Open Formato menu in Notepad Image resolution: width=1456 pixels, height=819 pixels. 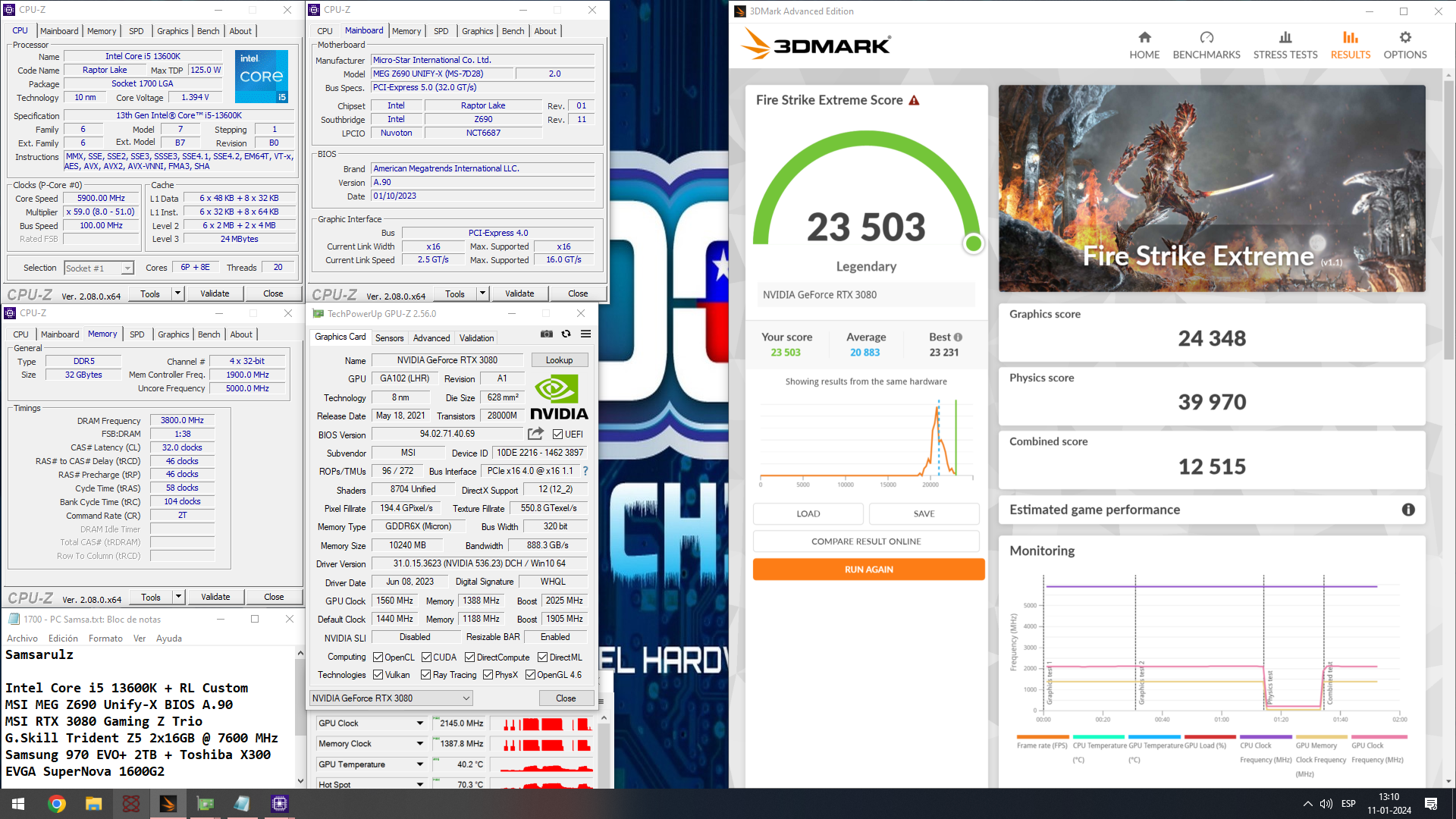pos(105,639)
